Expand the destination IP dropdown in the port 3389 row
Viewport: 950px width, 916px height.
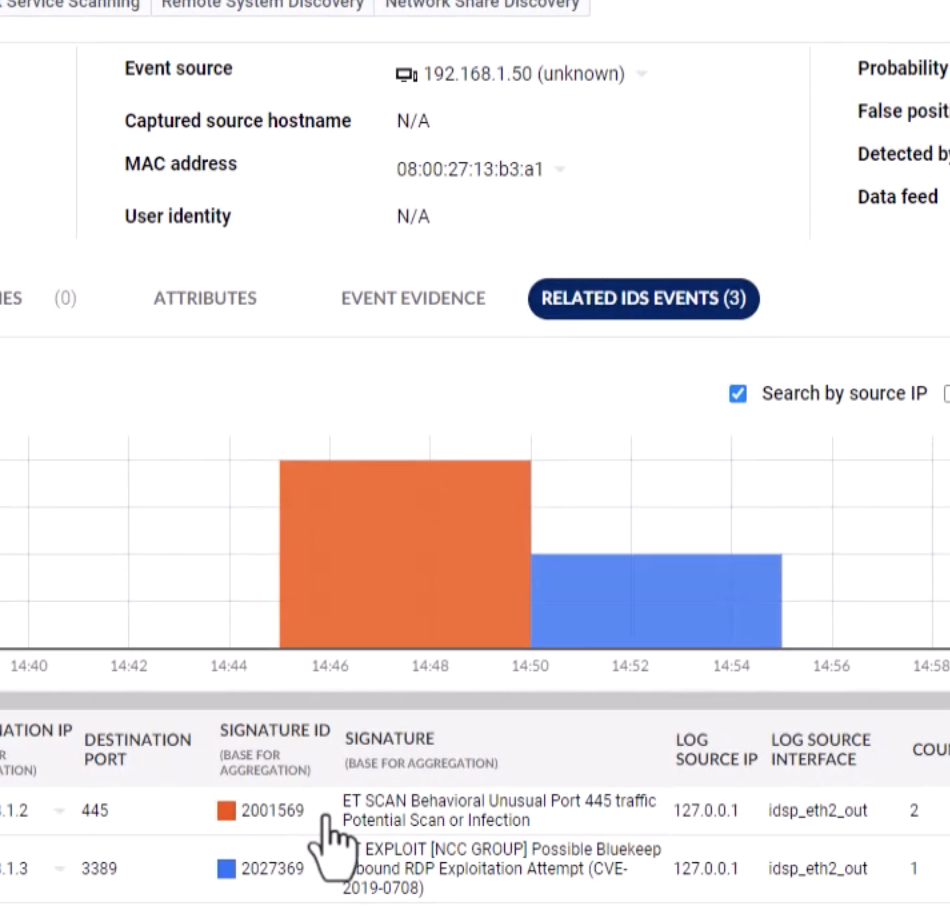60,869
